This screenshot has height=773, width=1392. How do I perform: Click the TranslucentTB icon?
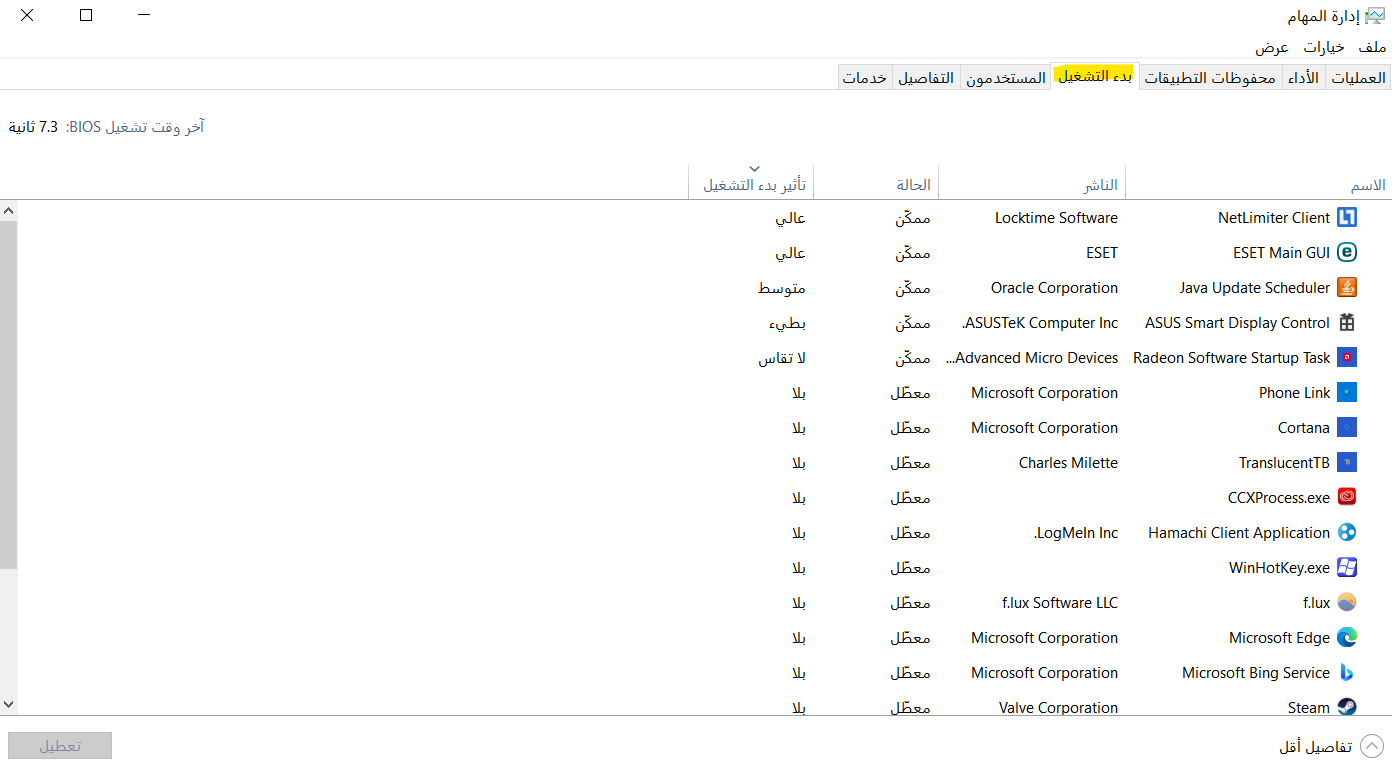tap(1347, 463)
